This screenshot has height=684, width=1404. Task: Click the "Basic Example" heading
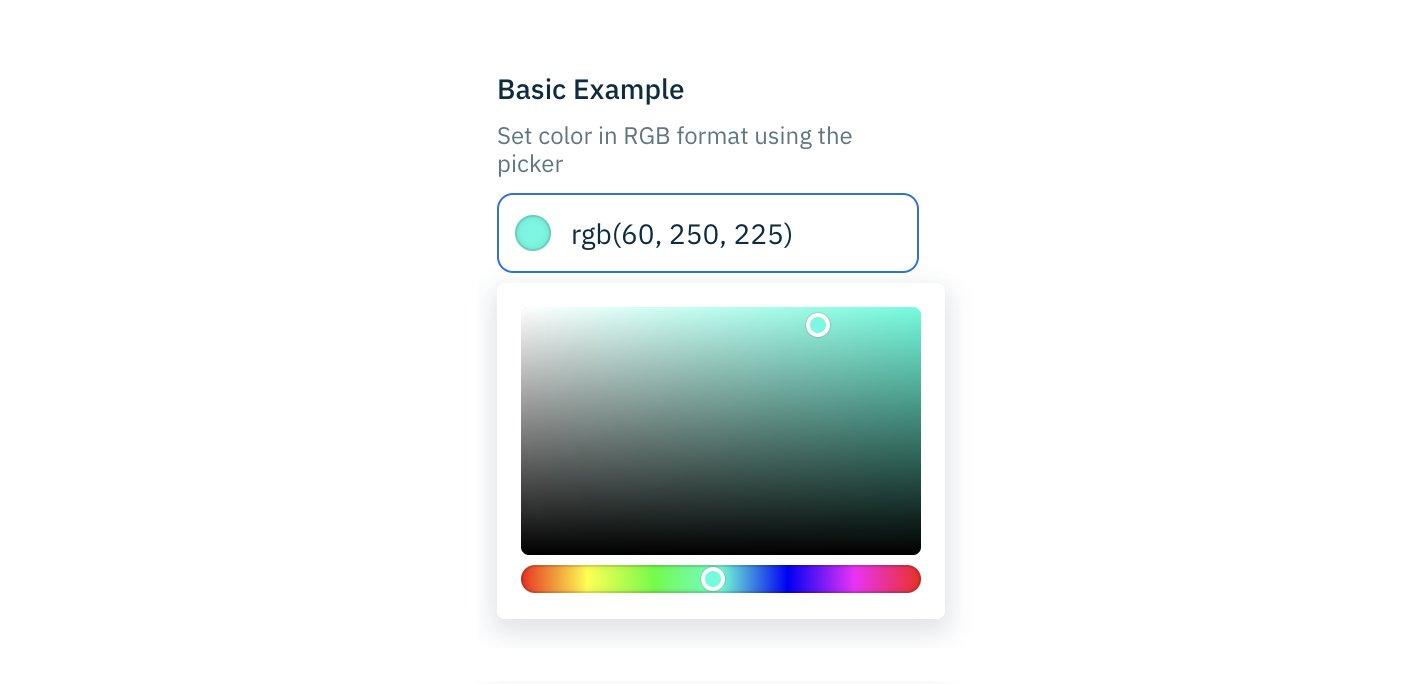click(x=591, y=90)
